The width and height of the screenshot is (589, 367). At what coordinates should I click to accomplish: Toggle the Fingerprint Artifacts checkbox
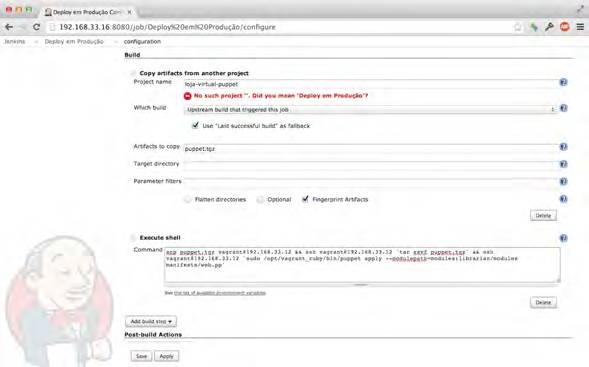coord(305,199)
